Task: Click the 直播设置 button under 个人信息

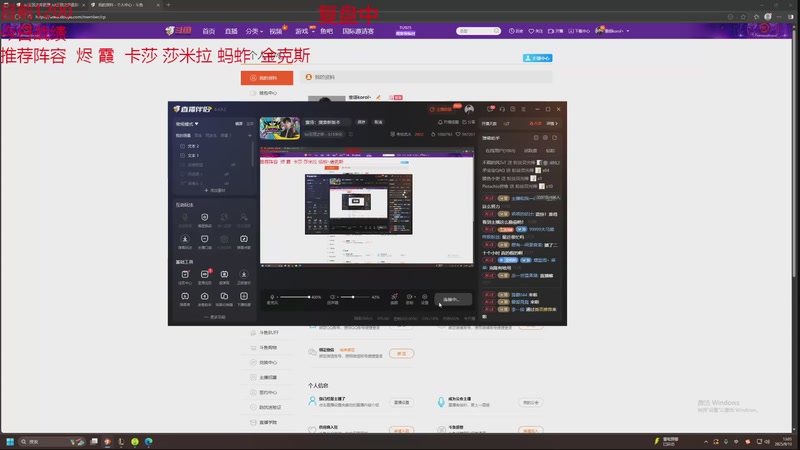Action: (x=402, y=403)
